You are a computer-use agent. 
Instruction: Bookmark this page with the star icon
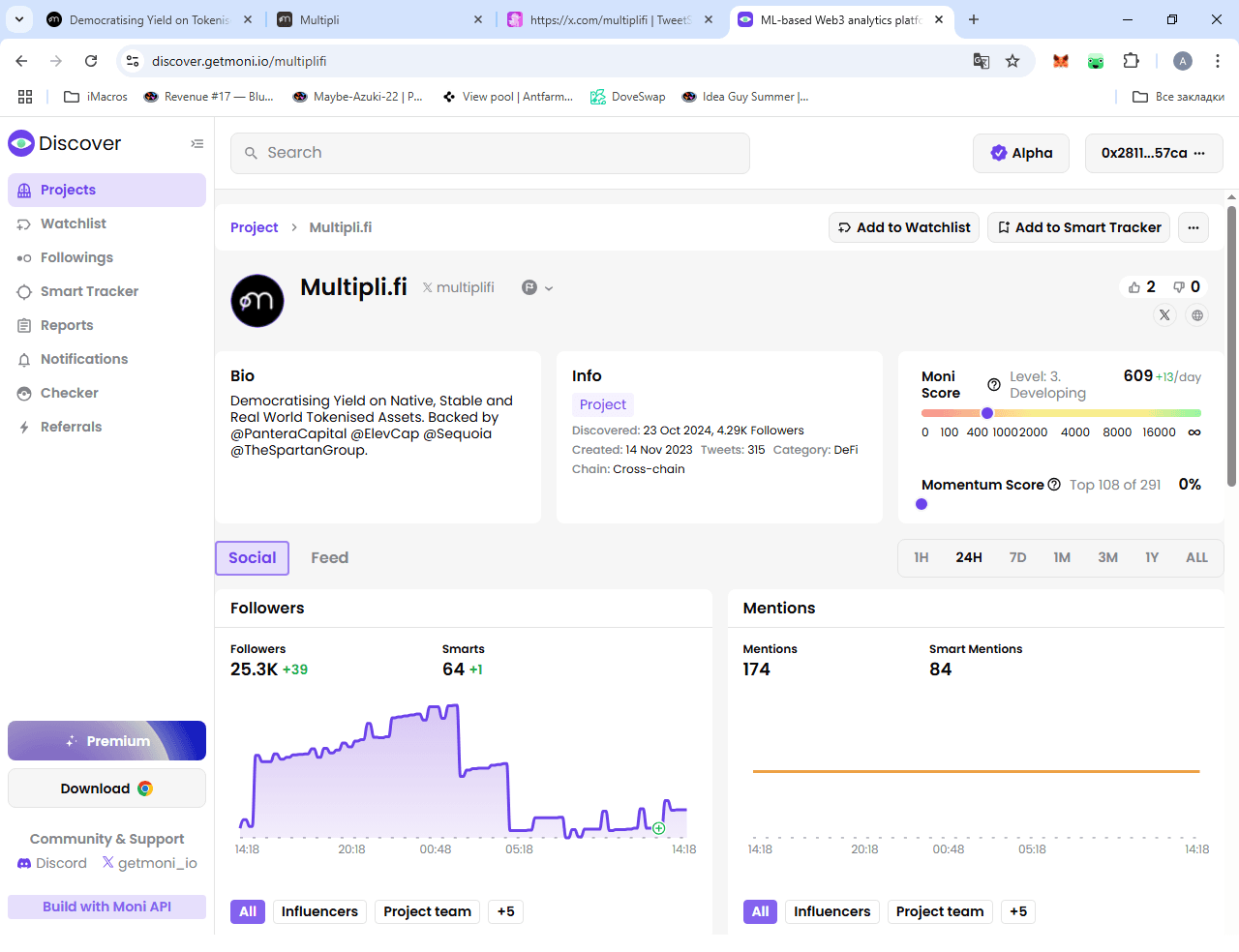1012,61
